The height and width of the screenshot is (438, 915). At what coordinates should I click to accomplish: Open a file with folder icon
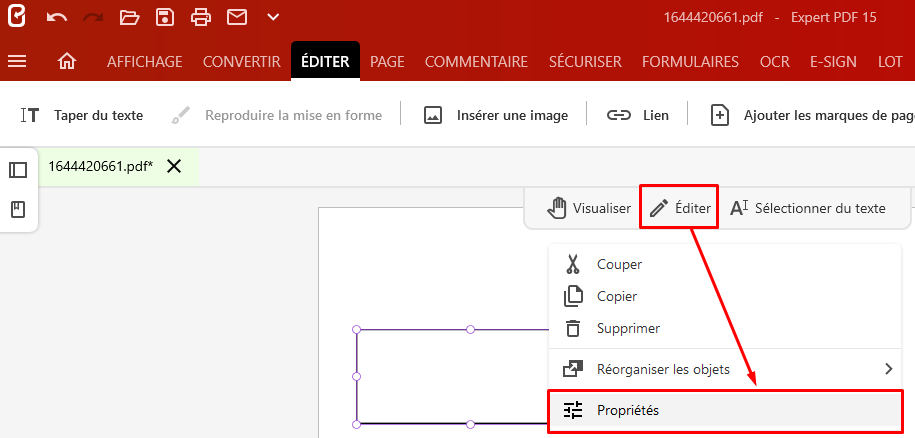pos(130,17)
